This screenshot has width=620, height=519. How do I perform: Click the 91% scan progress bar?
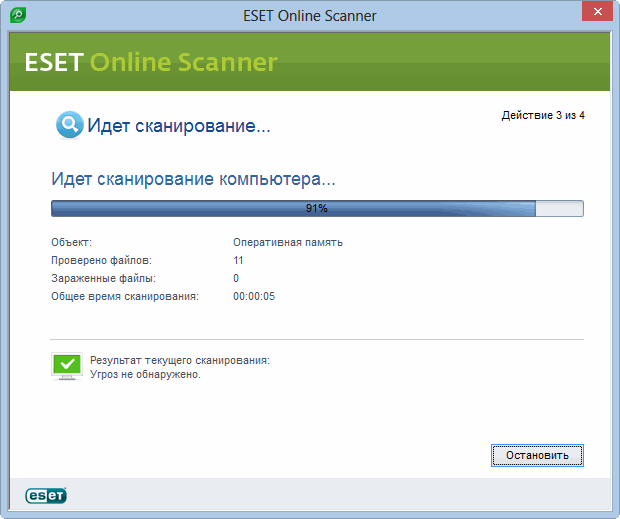click(317, 208)
